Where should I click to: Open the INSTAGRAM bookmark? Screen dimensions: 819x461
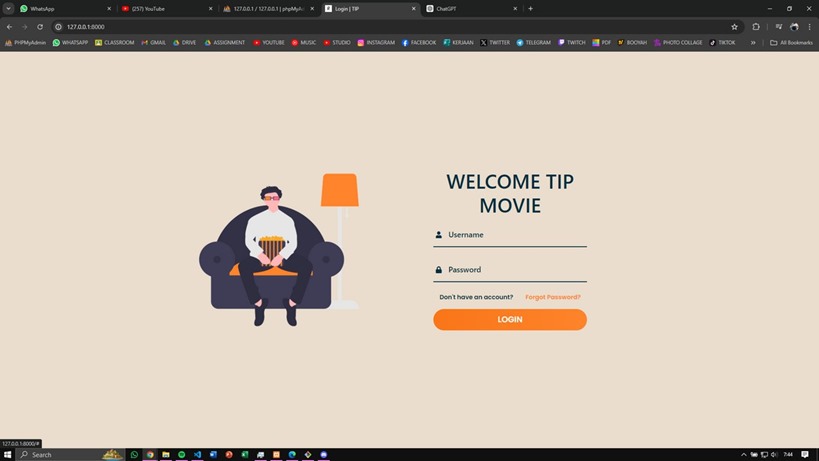click(x=376, y=43)
